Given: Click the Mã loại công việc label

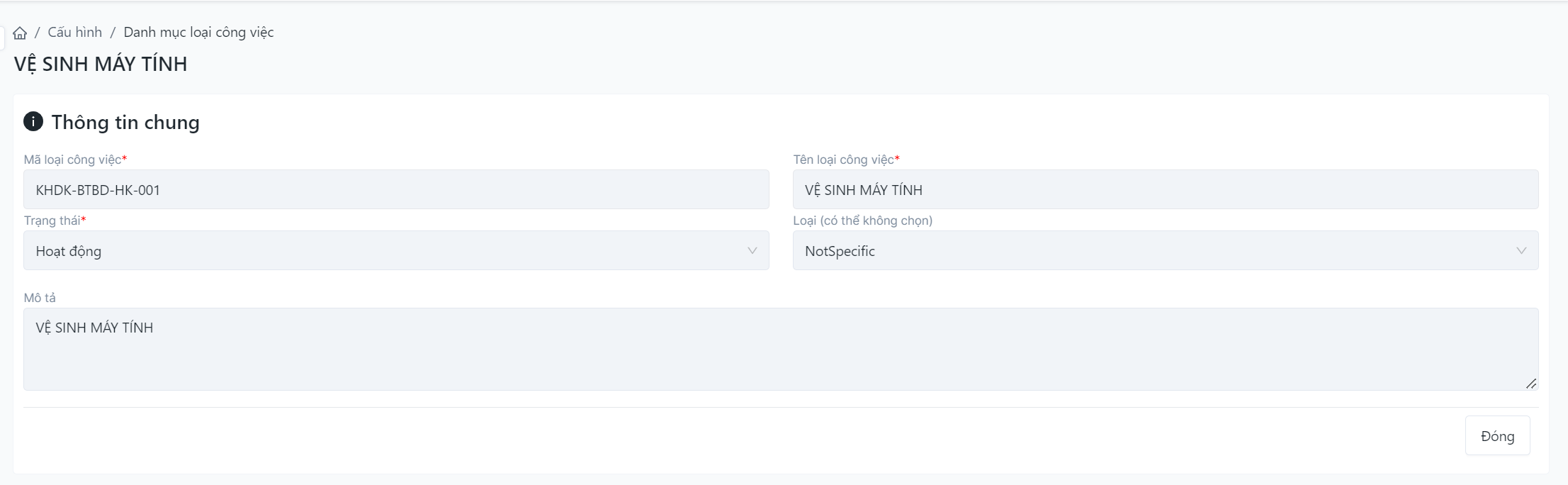Looking at the screenshot, I should pos(73,160).
